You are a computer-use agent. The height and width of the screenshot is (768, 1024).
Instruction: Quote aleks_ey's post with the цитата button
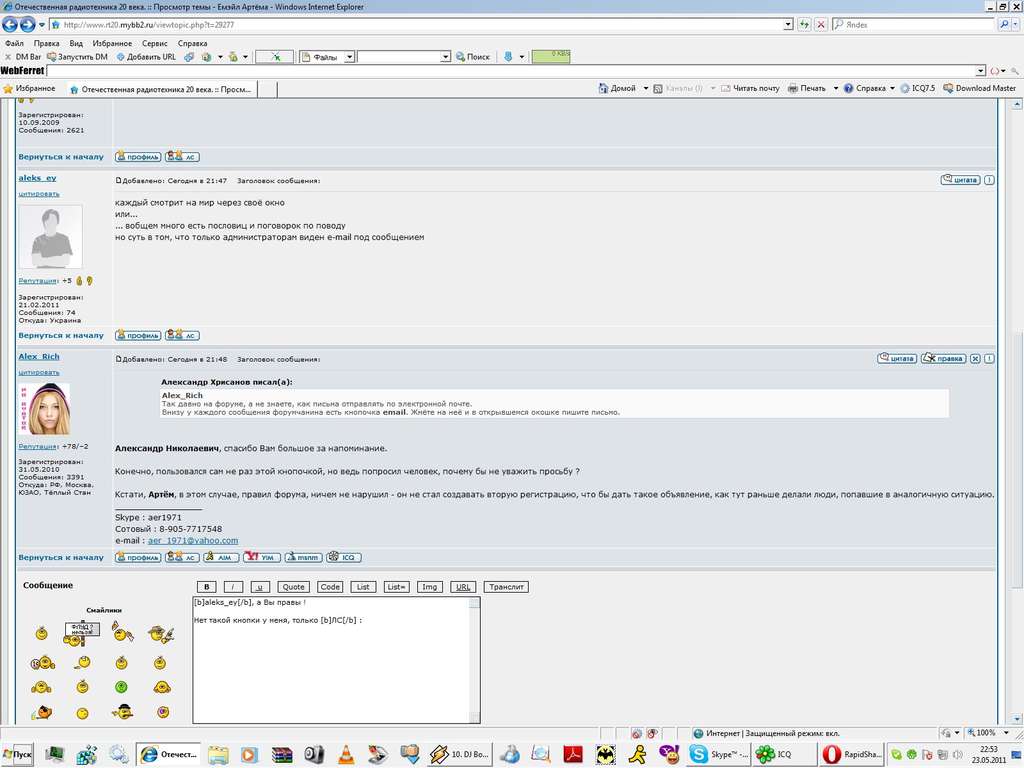coord(960,180)
